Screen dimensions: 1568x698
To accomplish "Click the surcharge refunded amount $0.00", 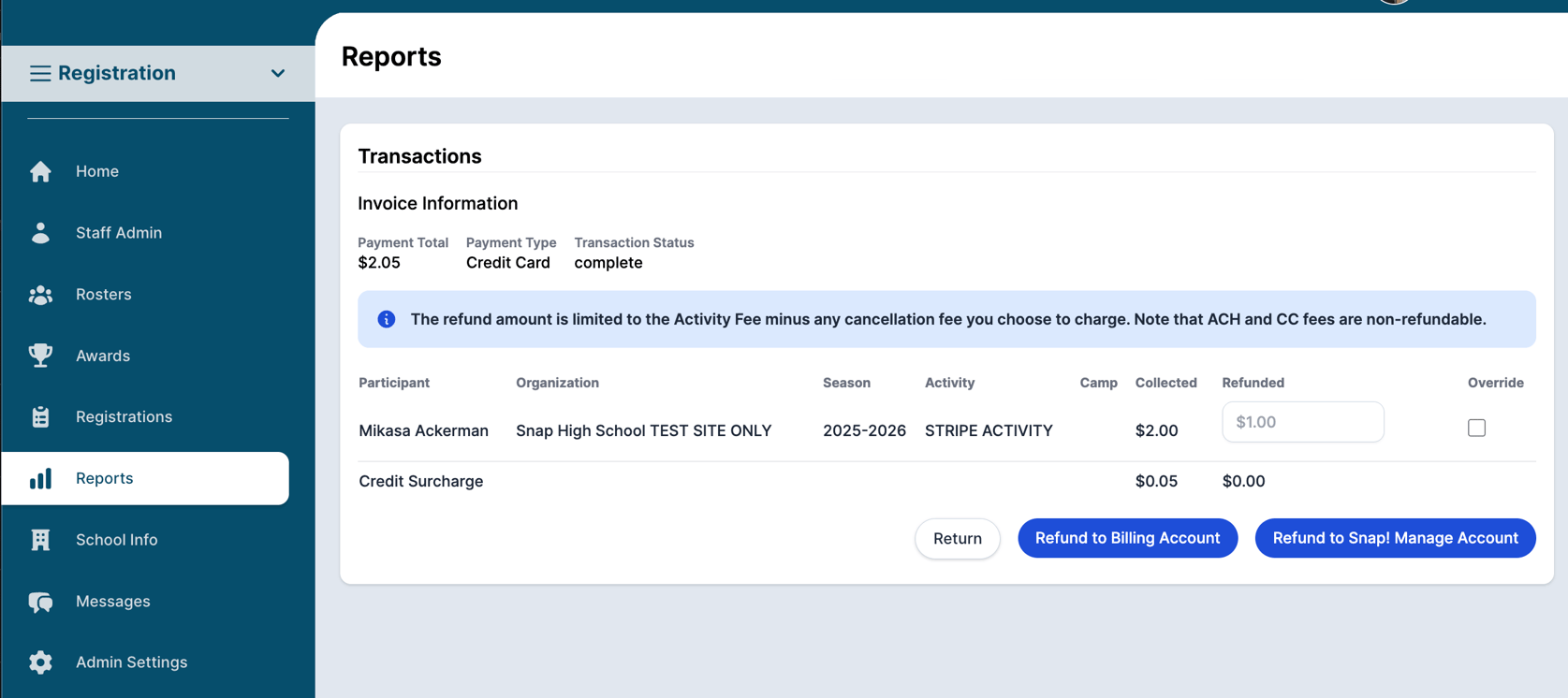I will point(1243,481).
